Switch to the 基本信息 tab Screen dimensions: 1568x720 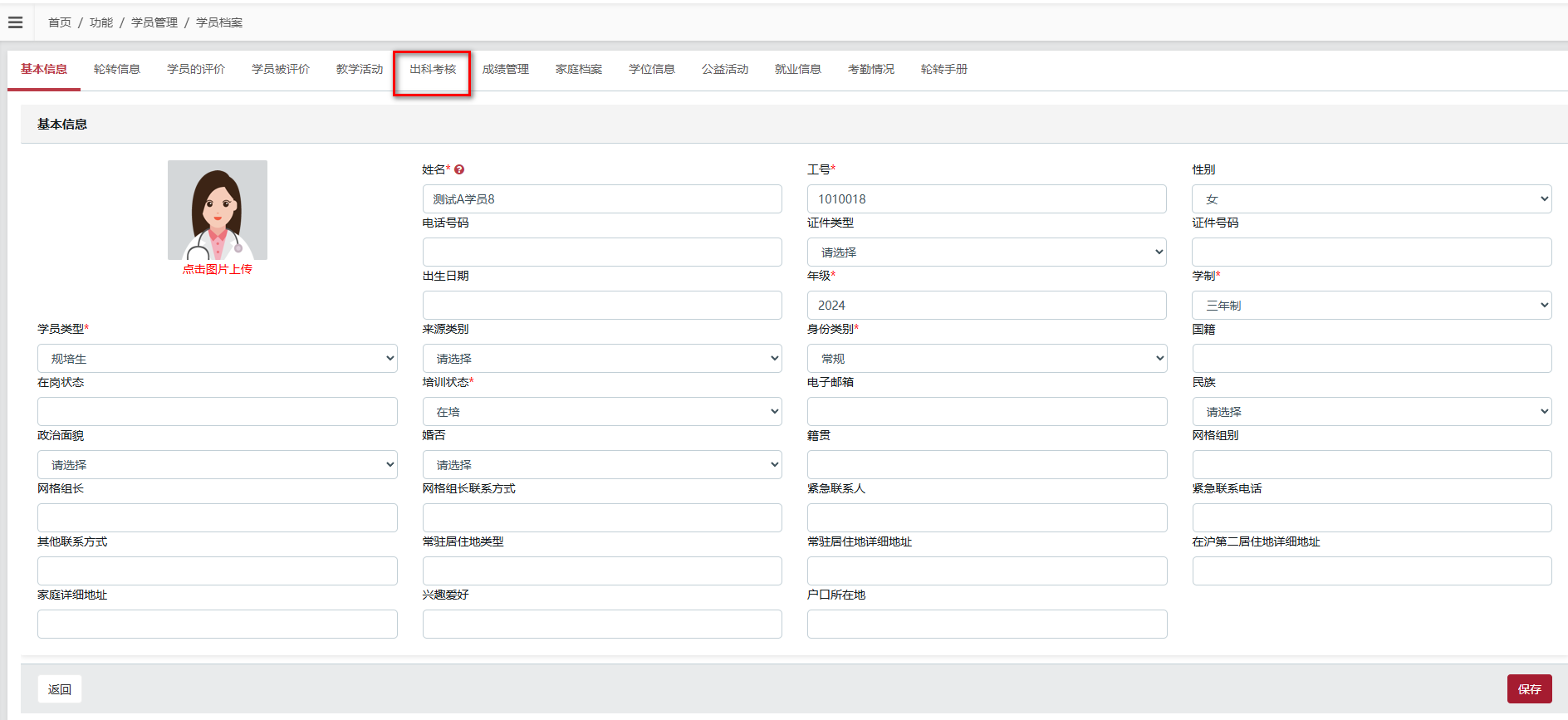(44, 69)
